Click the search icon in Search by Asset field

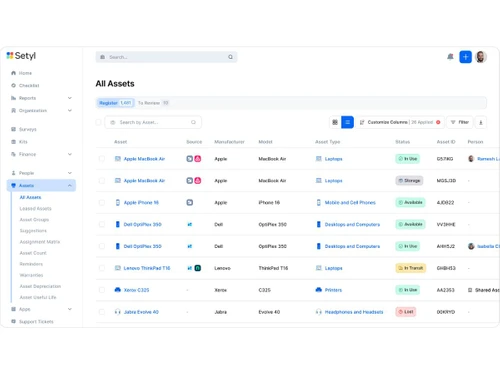193,122
